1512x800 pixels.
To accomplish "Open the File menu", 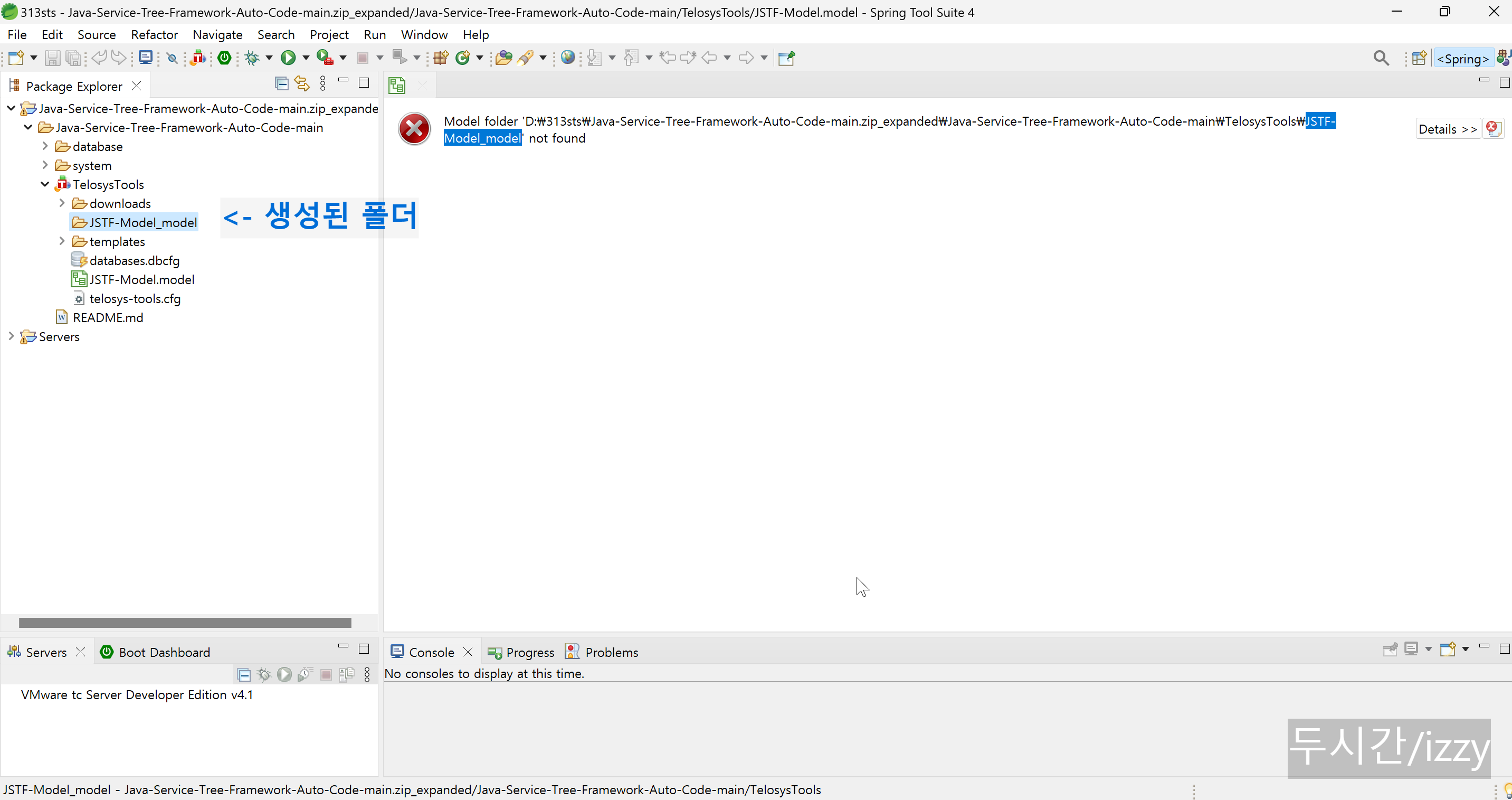I will coord(17,35).
